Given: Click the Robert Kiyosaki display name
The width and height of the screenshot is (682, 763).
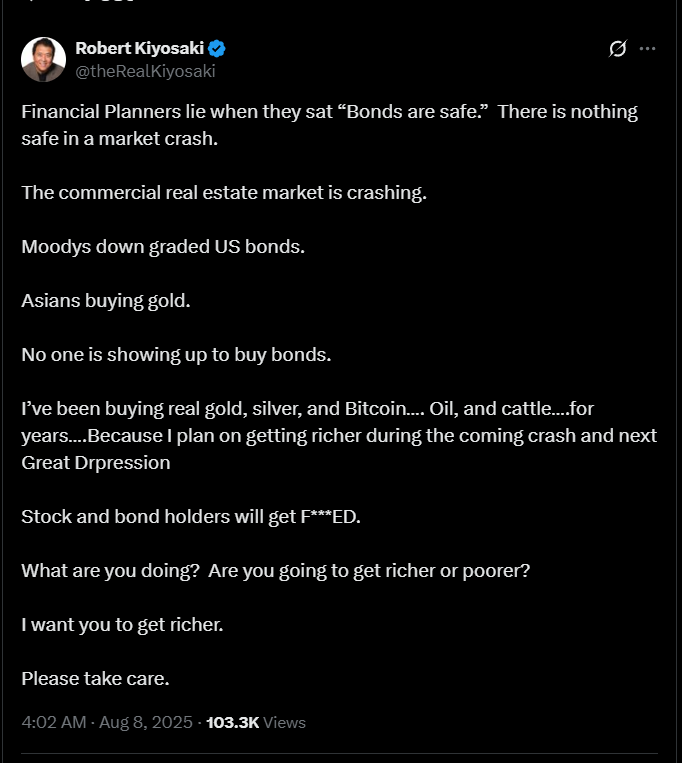Looking at the screenshot, I should pos(140,48).
